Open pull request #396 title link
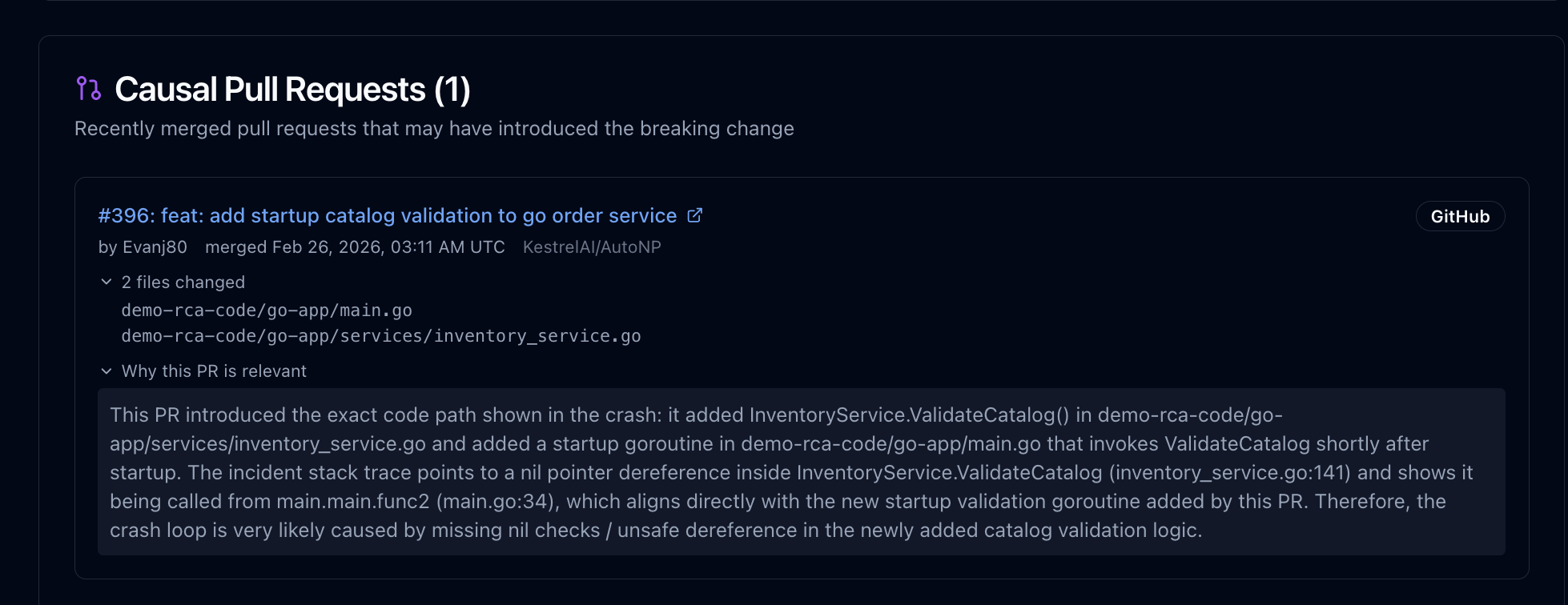Screen dimensions: 1568x605 384,214
